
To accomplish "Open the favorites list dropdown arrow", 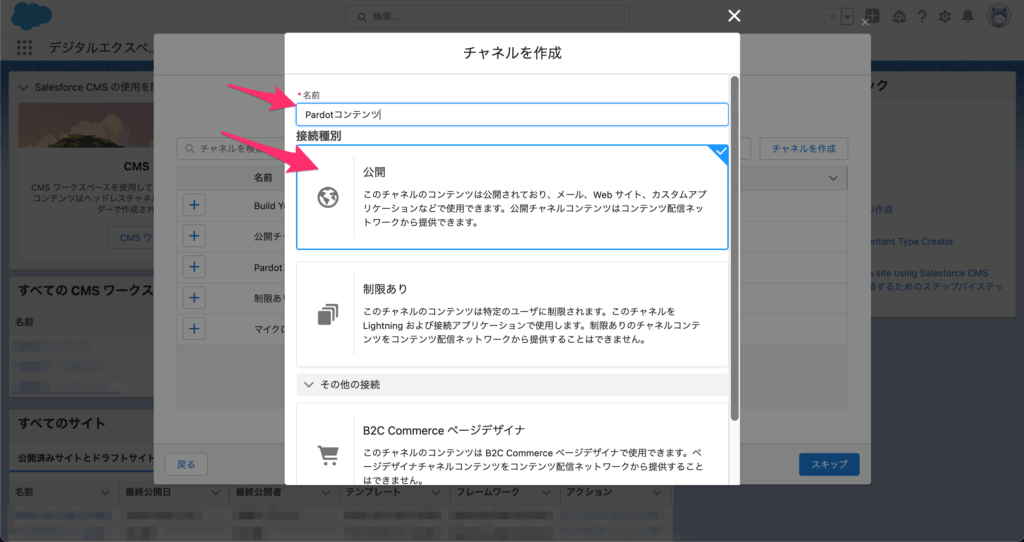I will (848, 16).
